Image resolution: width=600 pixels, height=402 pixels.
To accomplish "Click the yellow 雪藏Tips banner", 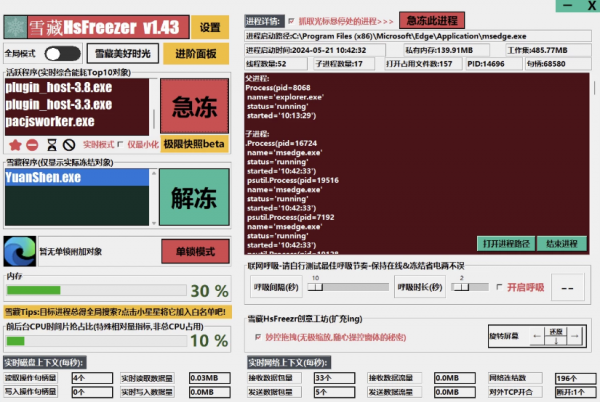I will click(x=117, y=312).
